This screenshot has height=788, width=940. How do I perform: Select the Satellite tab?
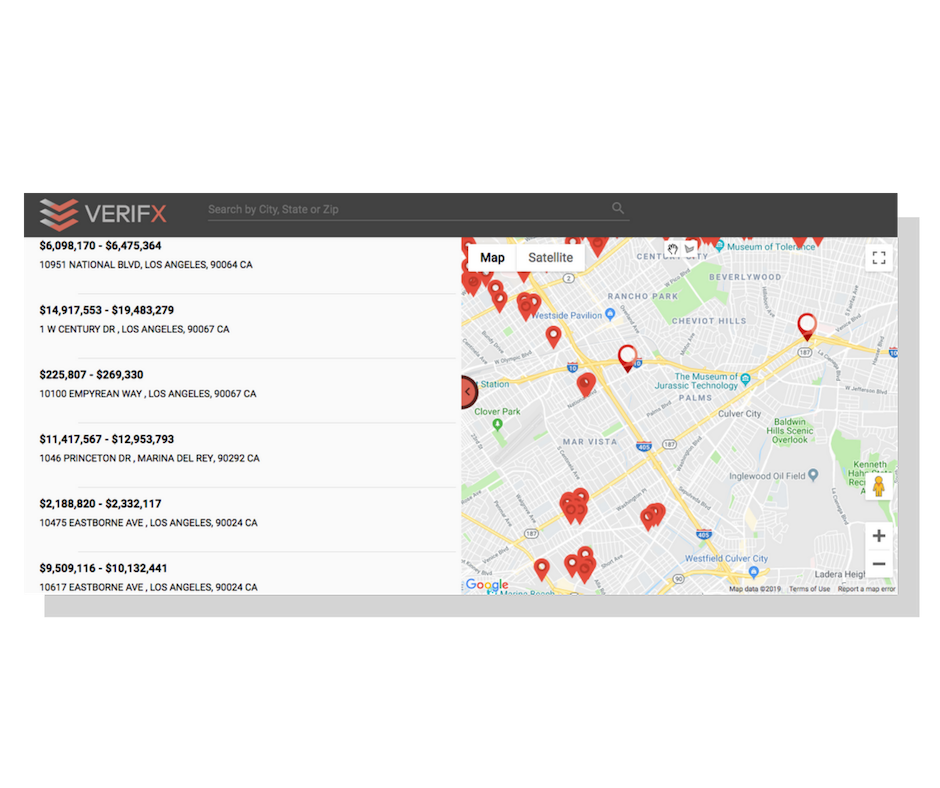[x=551, y=257]
